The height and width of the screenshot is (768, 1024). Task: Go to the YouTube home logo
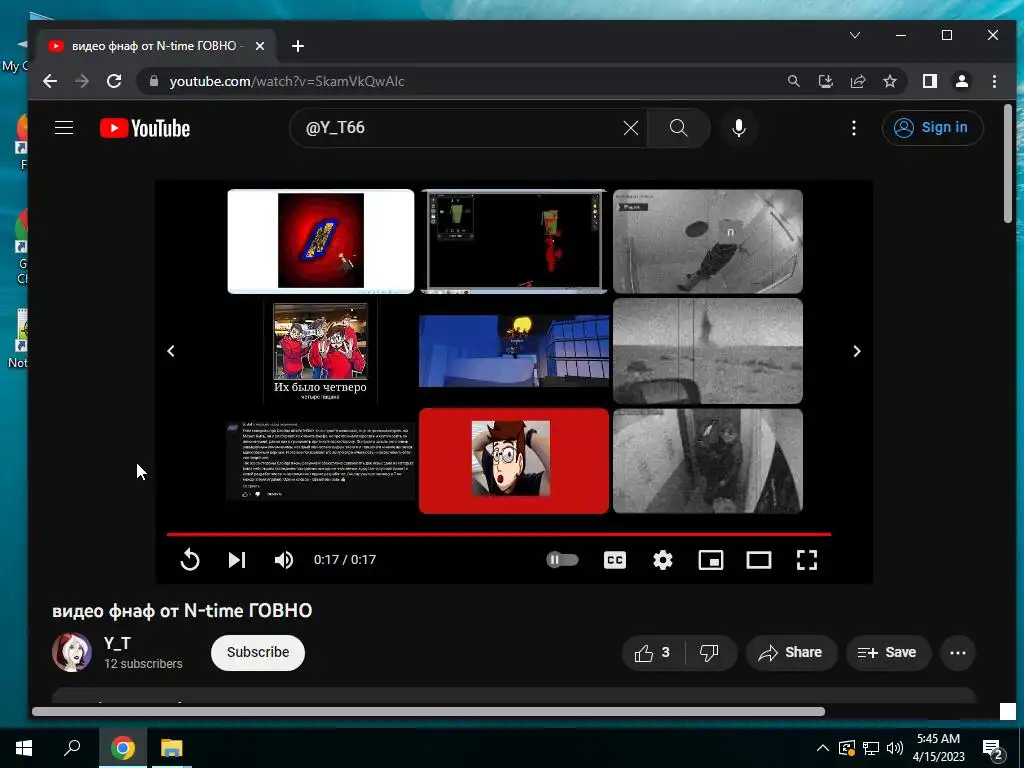click(x=145, y=128)
